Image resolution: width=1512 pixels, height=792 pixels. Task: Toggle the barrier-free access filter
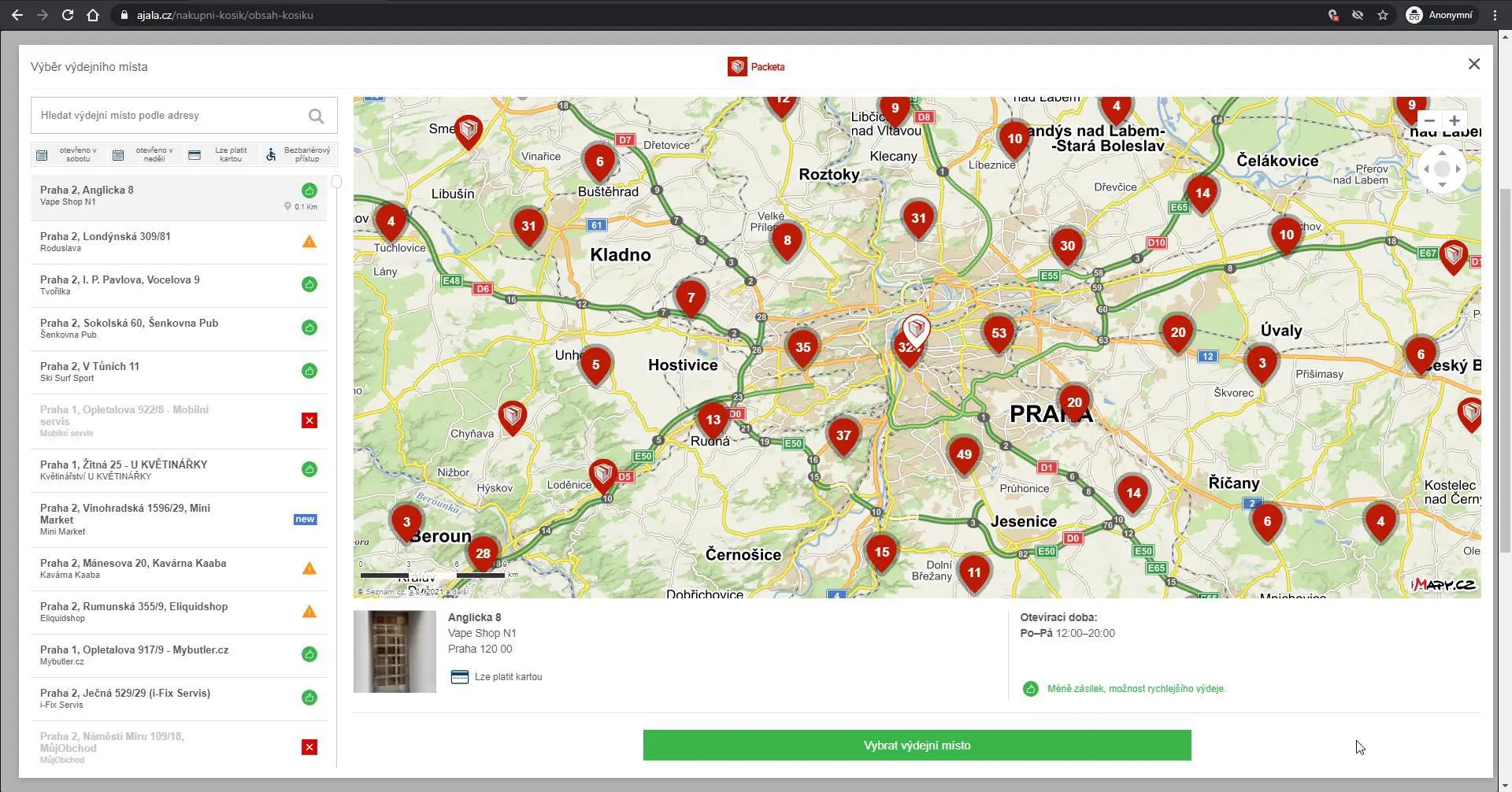pos(298,154)
